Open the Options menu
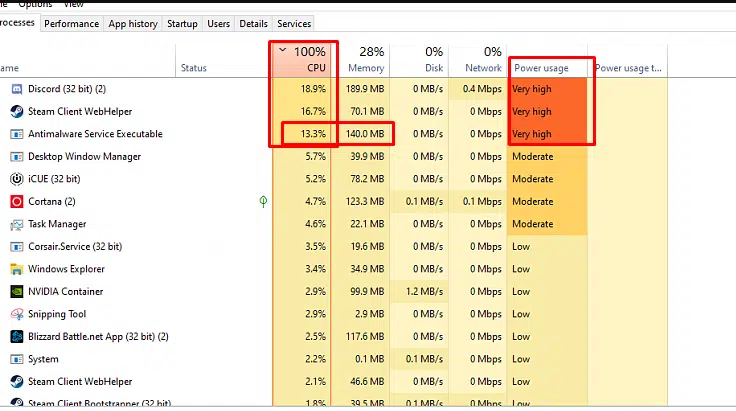The width and height of the screenshot is (736, 411). (35, 4)
